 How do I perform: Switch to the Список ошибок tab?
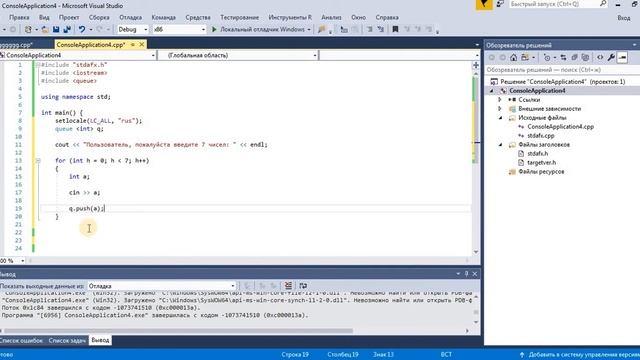coord(21,340)
